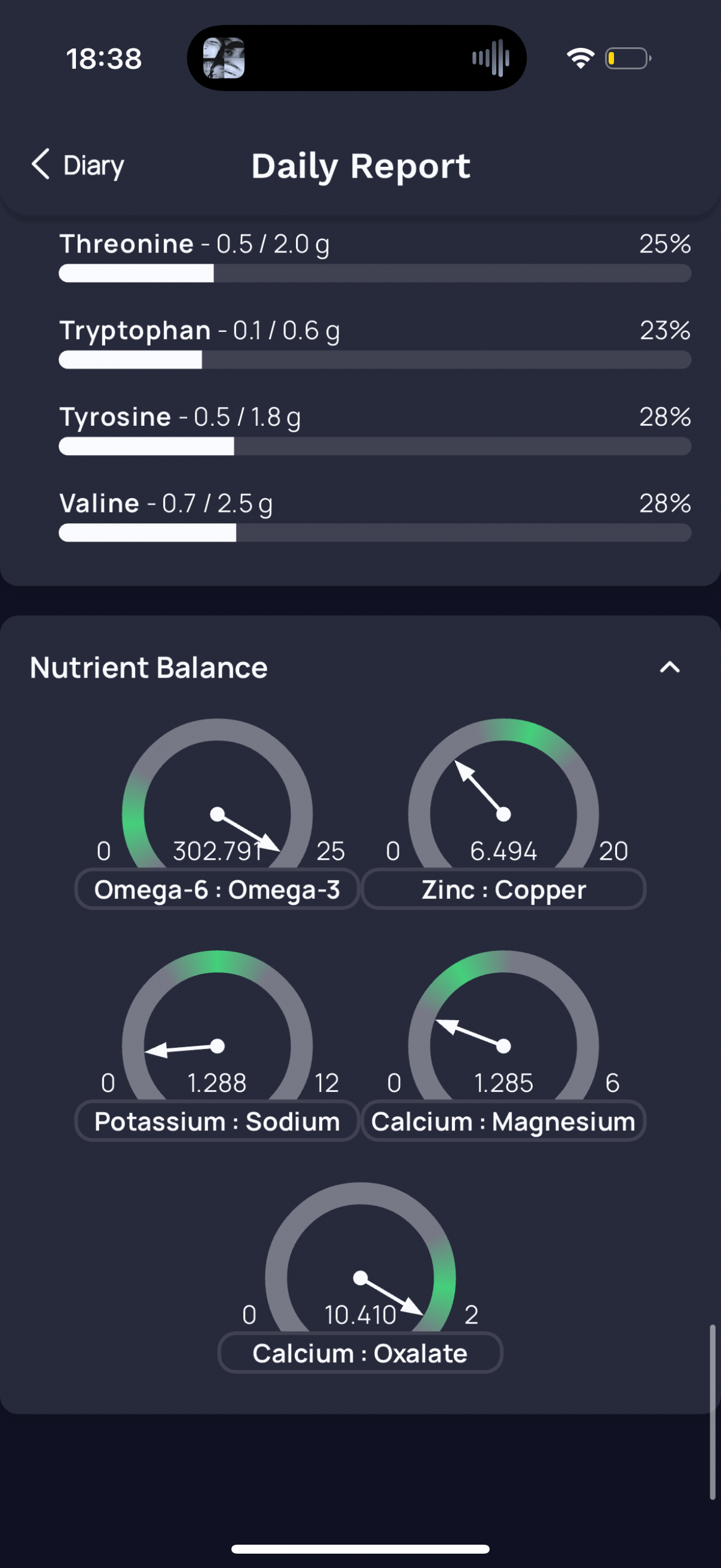This screenshot has height=1568, width=721.
Task: Tap the Threonine progress bar
Action: tap(375, 273)
